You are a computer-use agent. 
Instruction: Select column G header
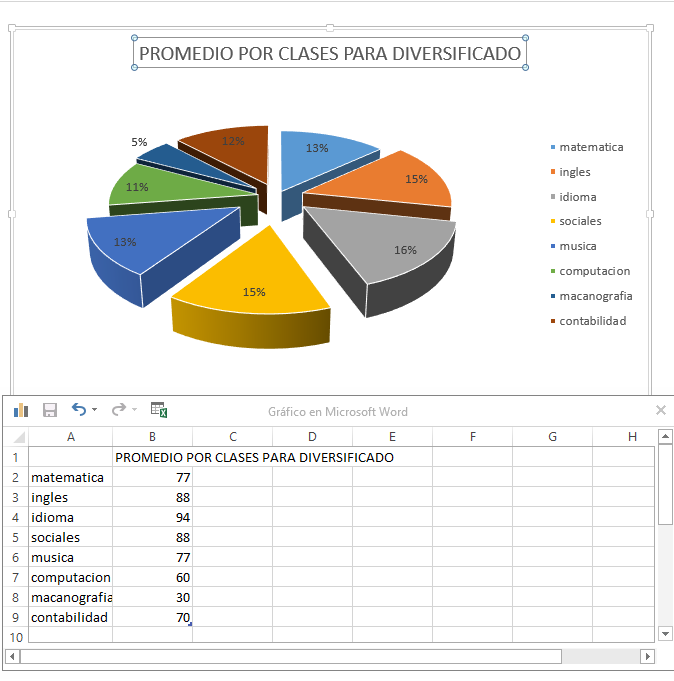point(552,436)
